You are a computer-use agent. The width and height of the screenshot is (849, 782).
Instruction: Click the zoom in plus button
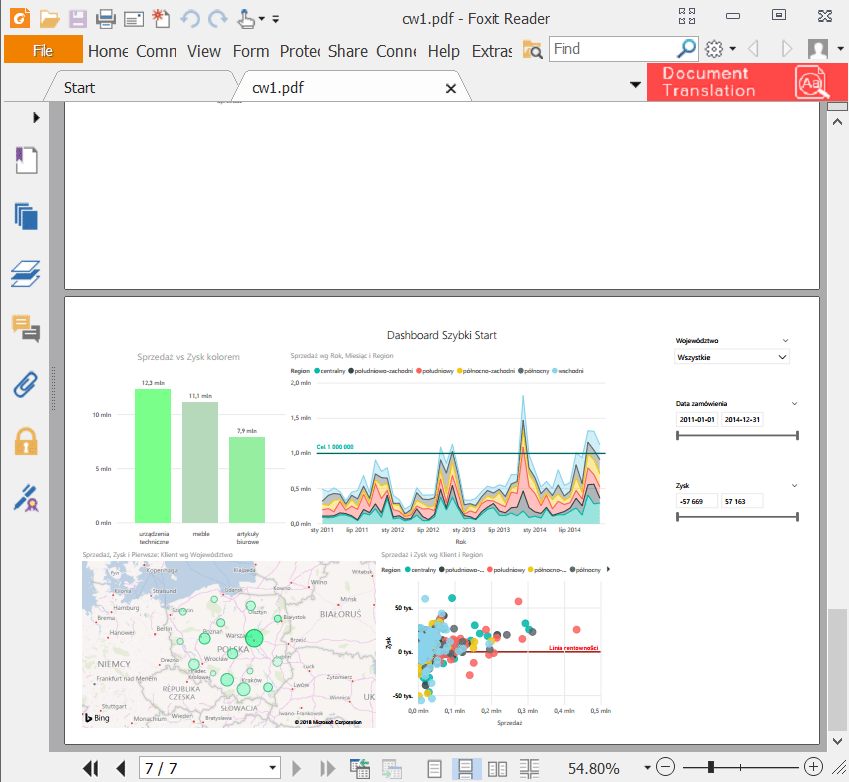coord(813,767)
